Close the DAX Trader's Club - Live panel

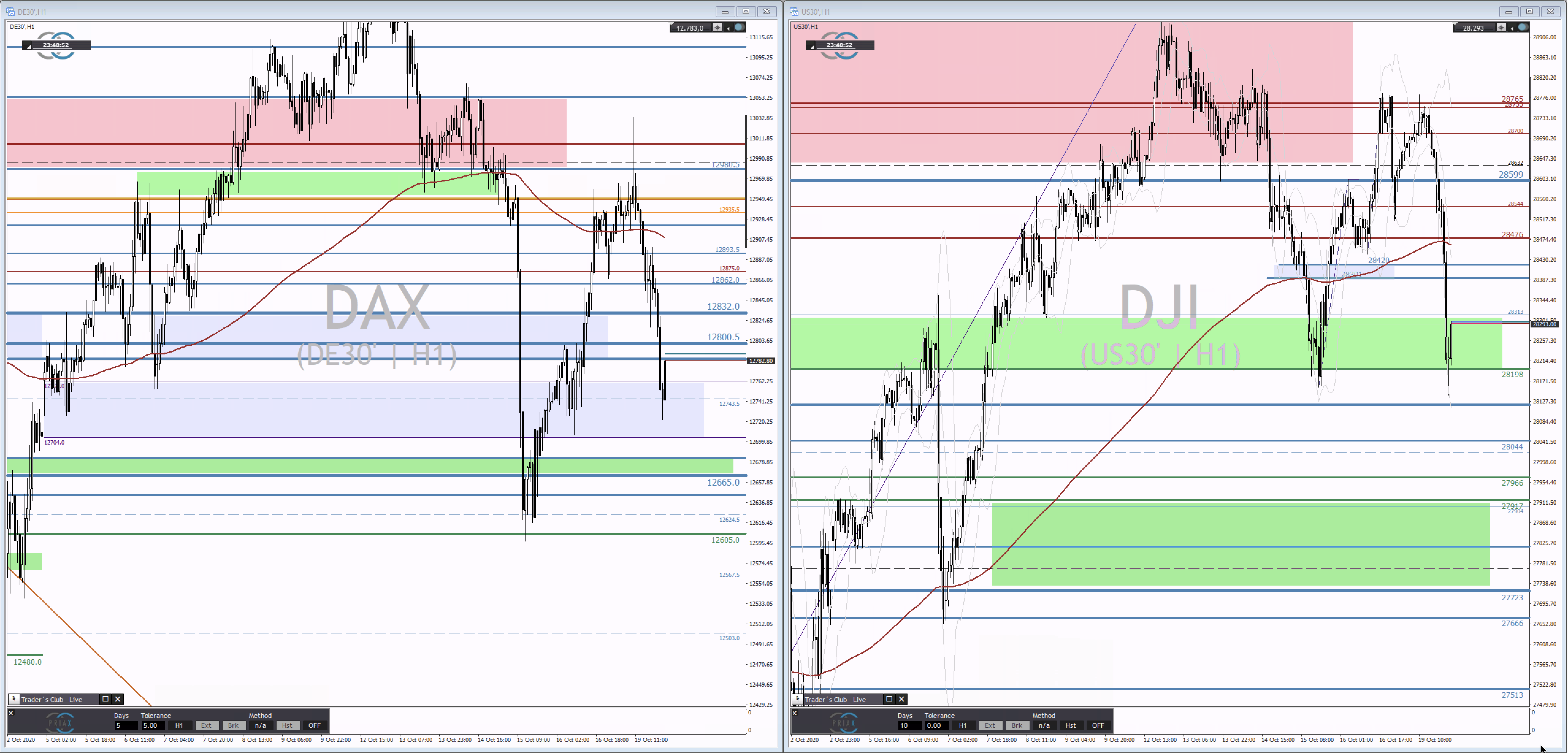[x=118, y=699]
